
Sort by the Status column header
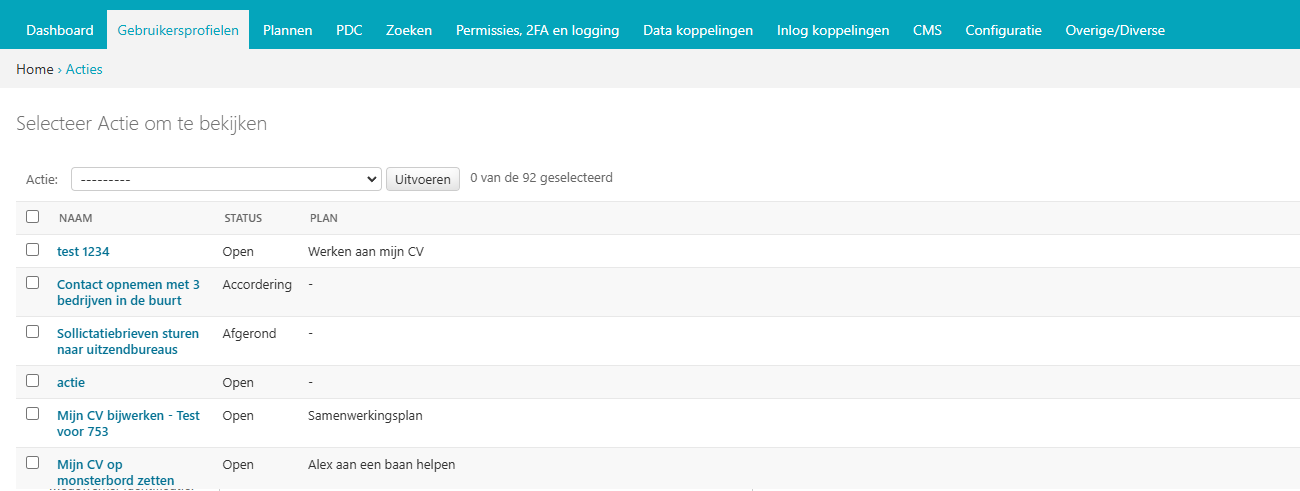click(x=243, y=218)
